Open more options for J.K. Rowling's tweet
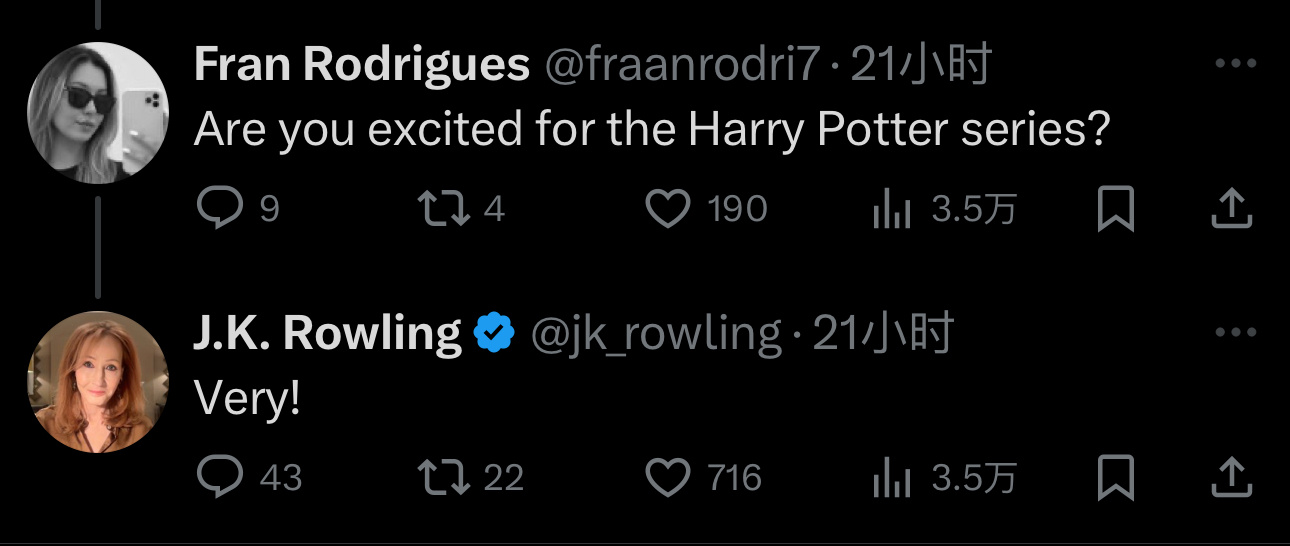1290x546 pixels. 1234,332
